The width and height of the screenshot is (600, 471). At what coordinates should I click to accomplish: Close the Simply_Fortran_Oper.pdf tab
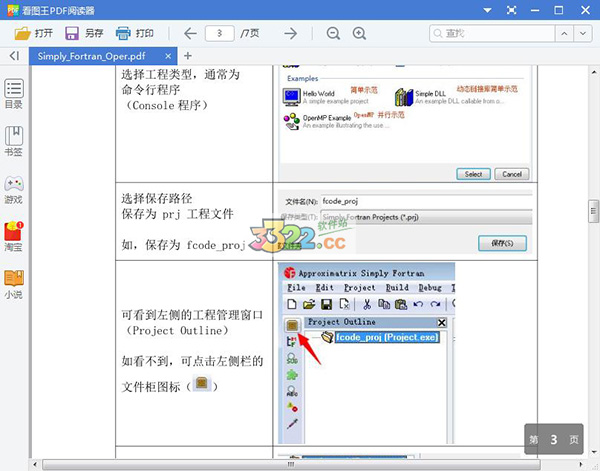168,56
